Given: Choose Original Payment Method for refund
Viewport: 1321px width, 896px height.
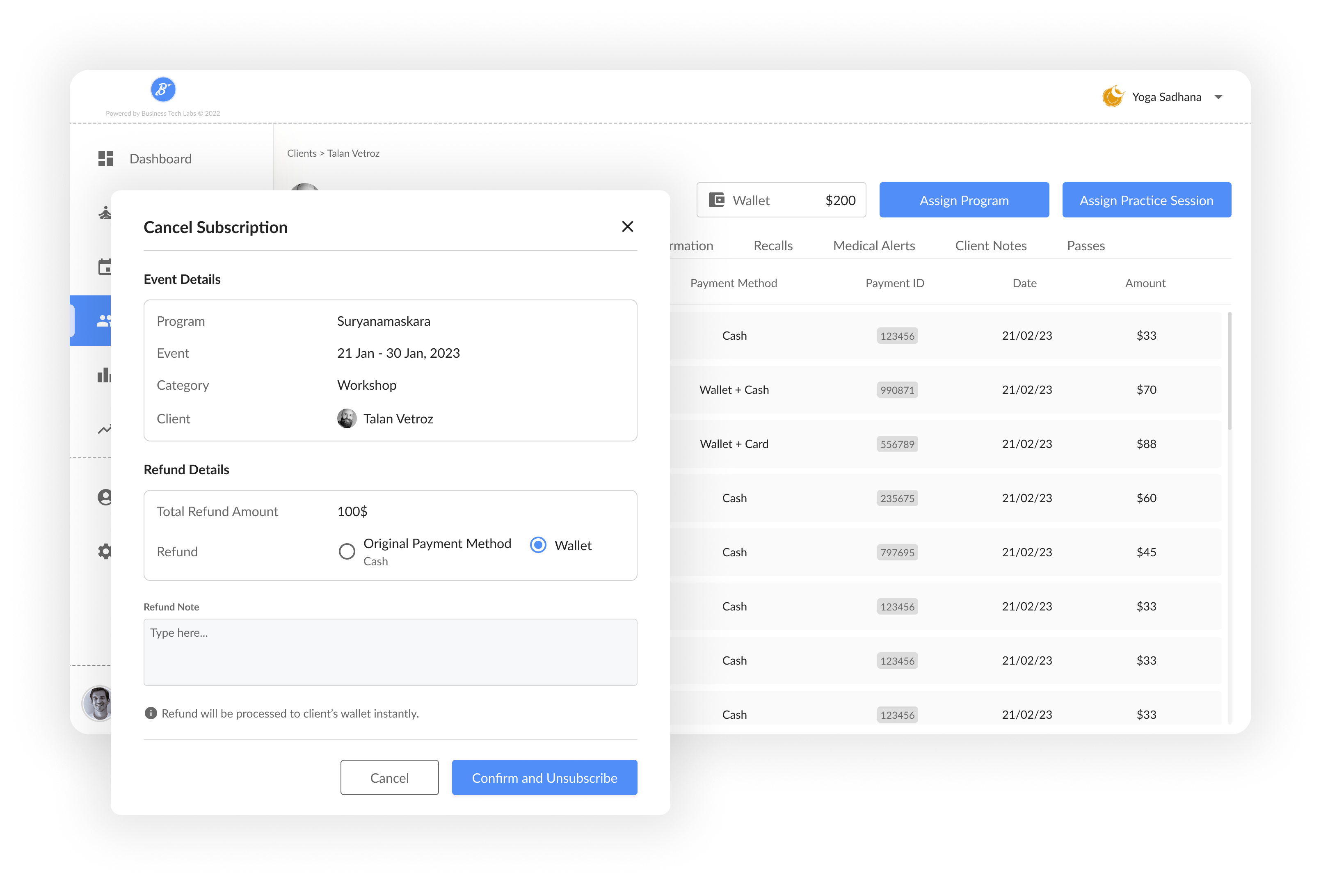Looking at the screenshot, I should (x=347, y=551).
